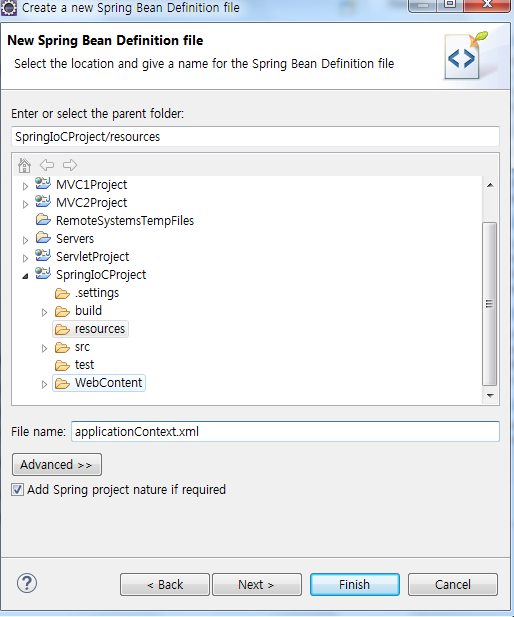
Task: Expand the src folder node
Action: click(44, 348)
